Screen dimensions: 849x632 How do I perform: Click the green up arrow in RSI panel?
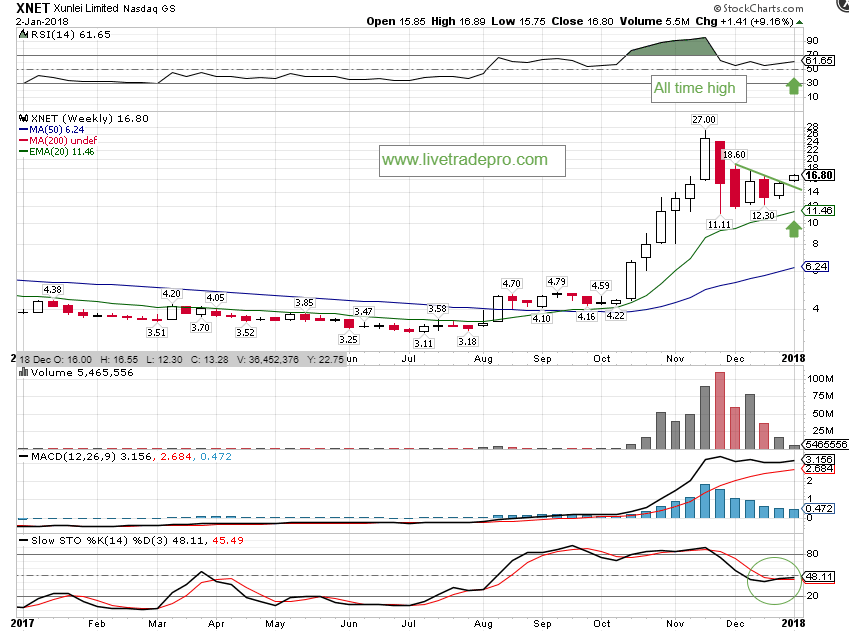(793, 85)
